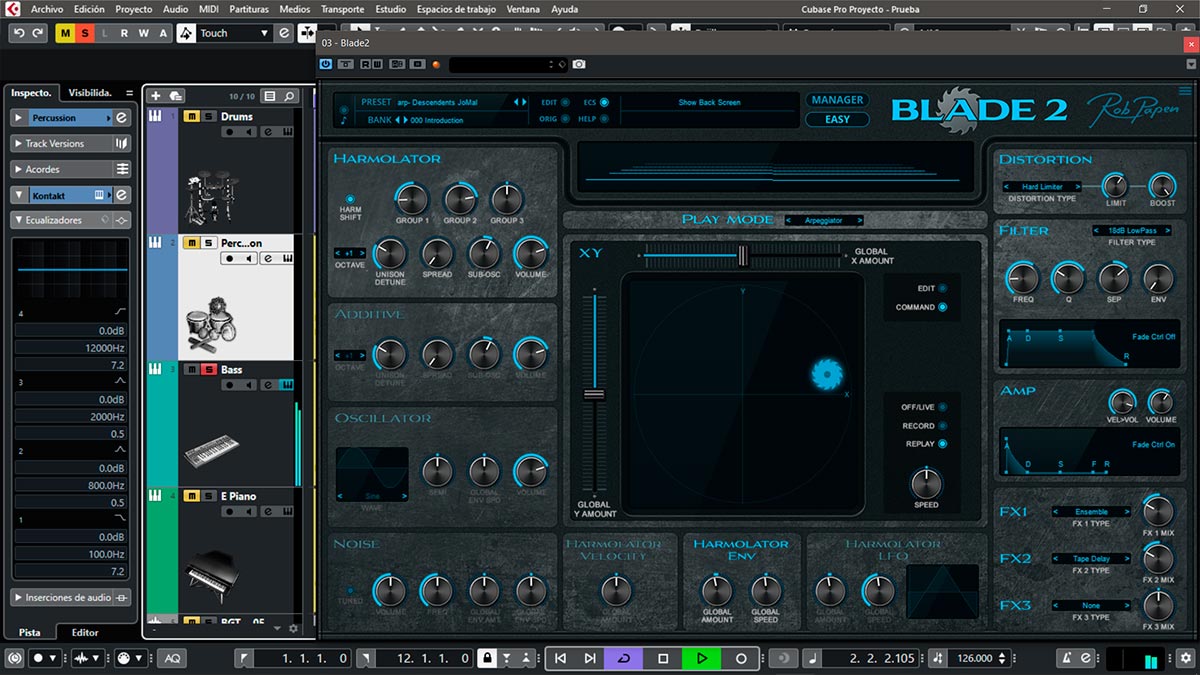Click the EASY button in Blade 2

pos(837,120)
